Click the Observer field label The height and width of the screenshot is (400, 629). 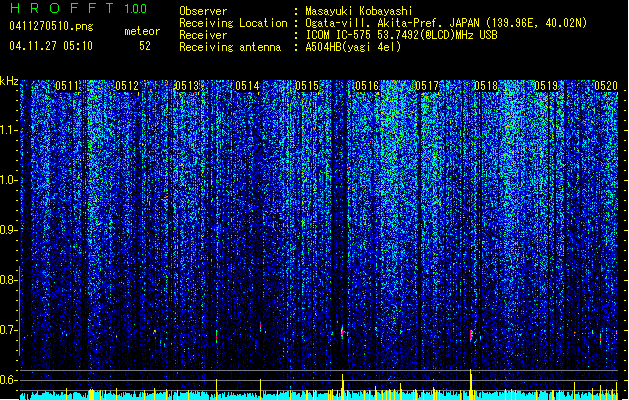pyautogui.click(x=203, y=11)
